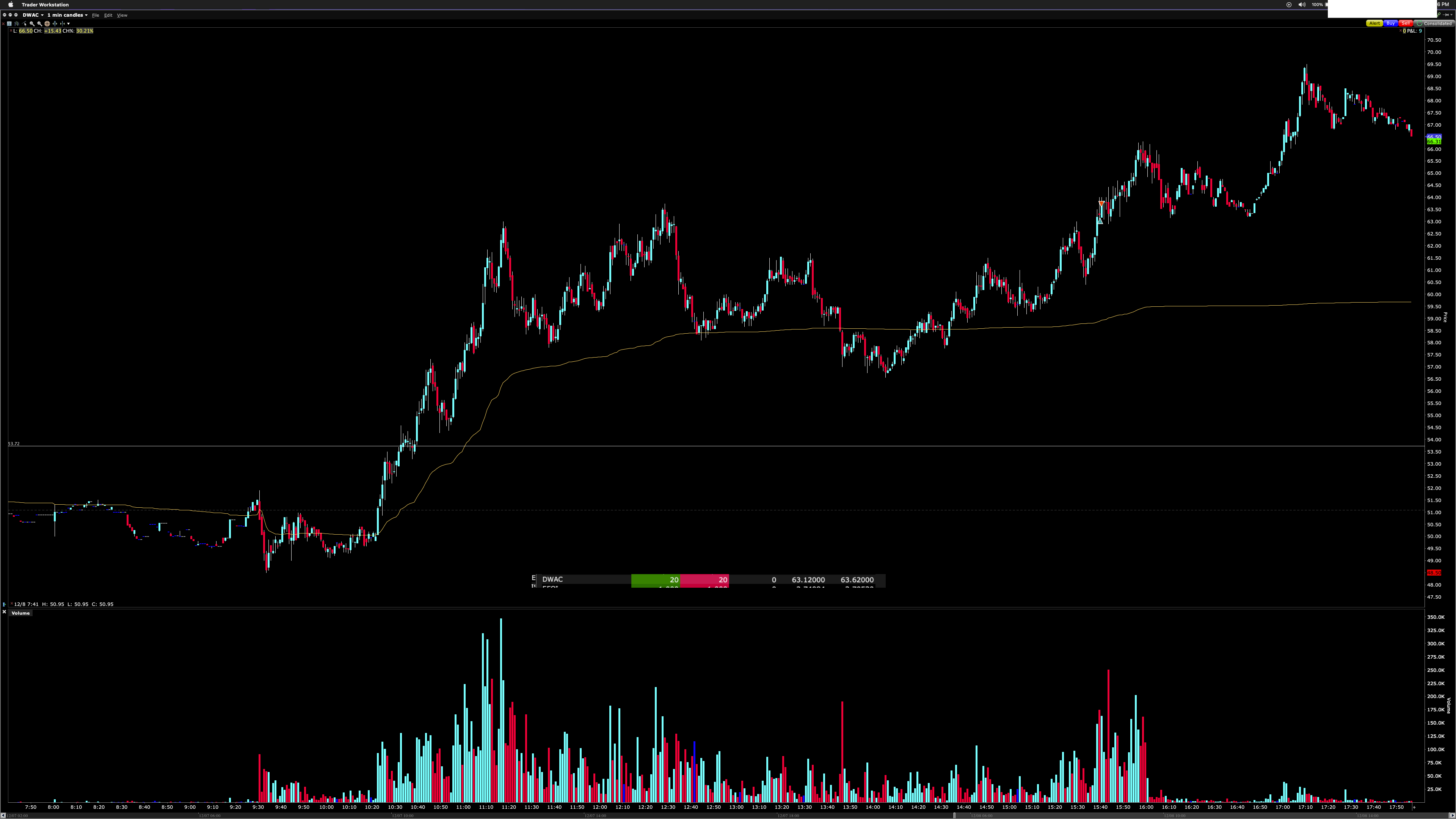Open the 1 min candles interval dropdown
The height and width of the screenshot is (819, 1456).
(x=67, y=15)
